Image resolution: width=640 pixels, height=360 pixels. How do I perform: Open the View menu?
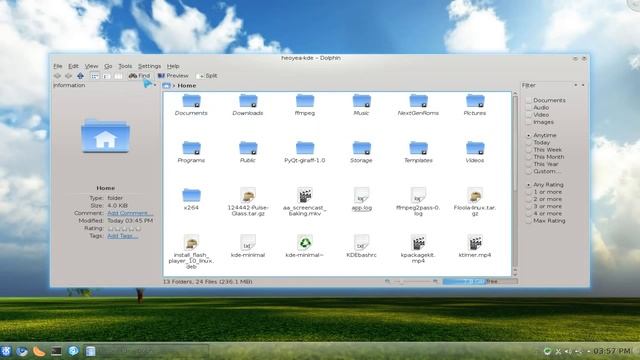tap(91, 66)
